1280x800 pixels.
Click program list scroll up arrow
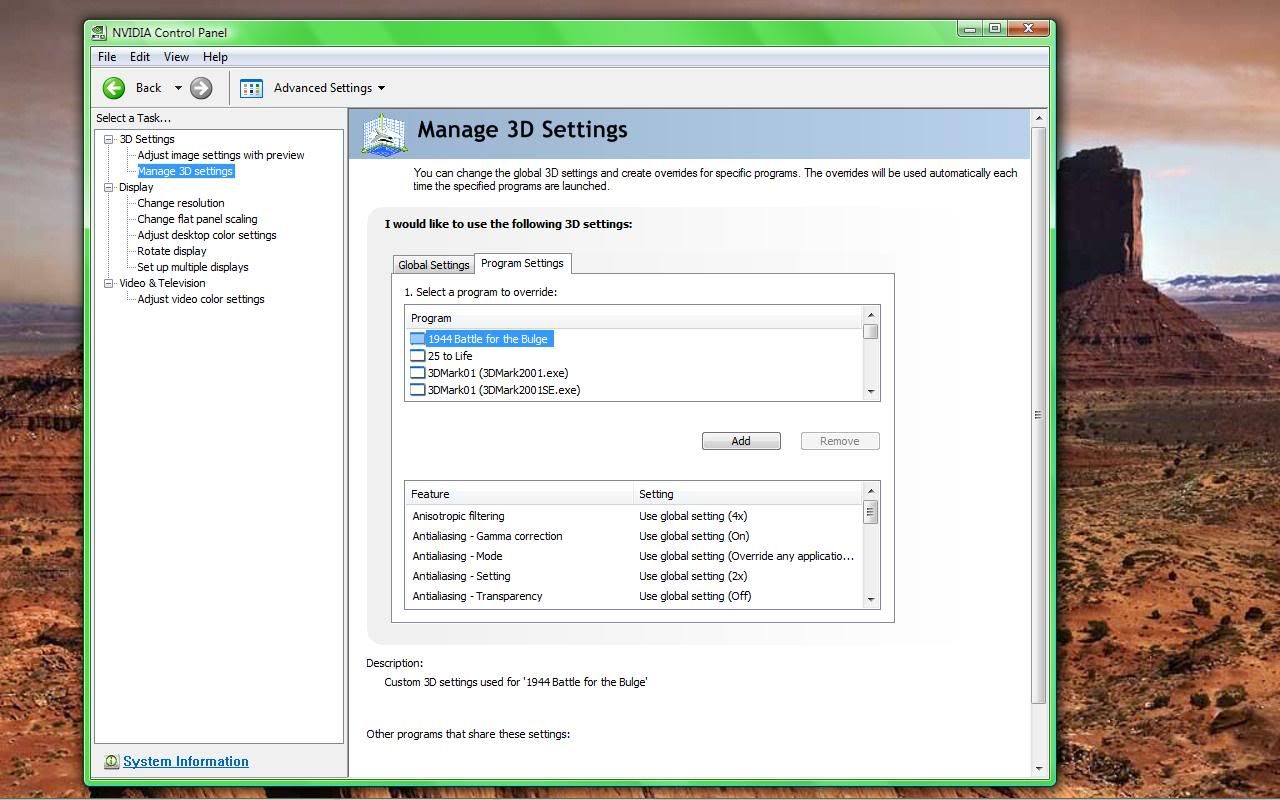(x=871, y=315)
